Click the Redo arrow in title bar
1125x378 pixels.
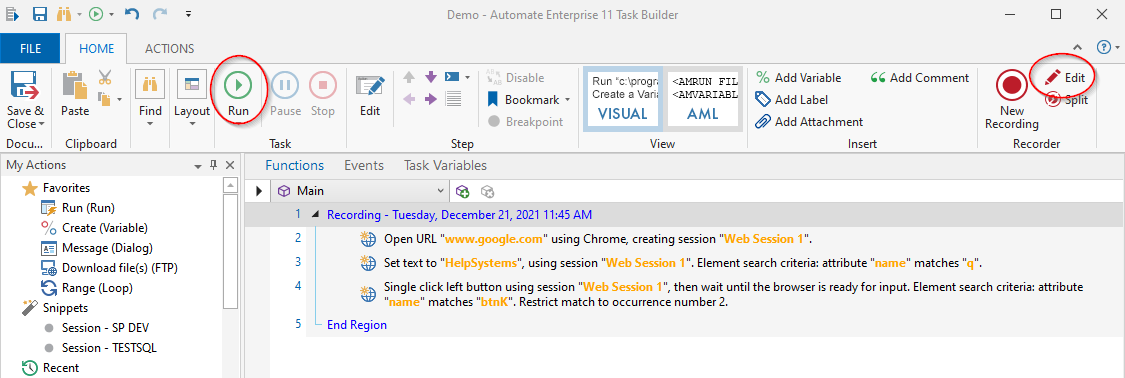tap(160, 14)
